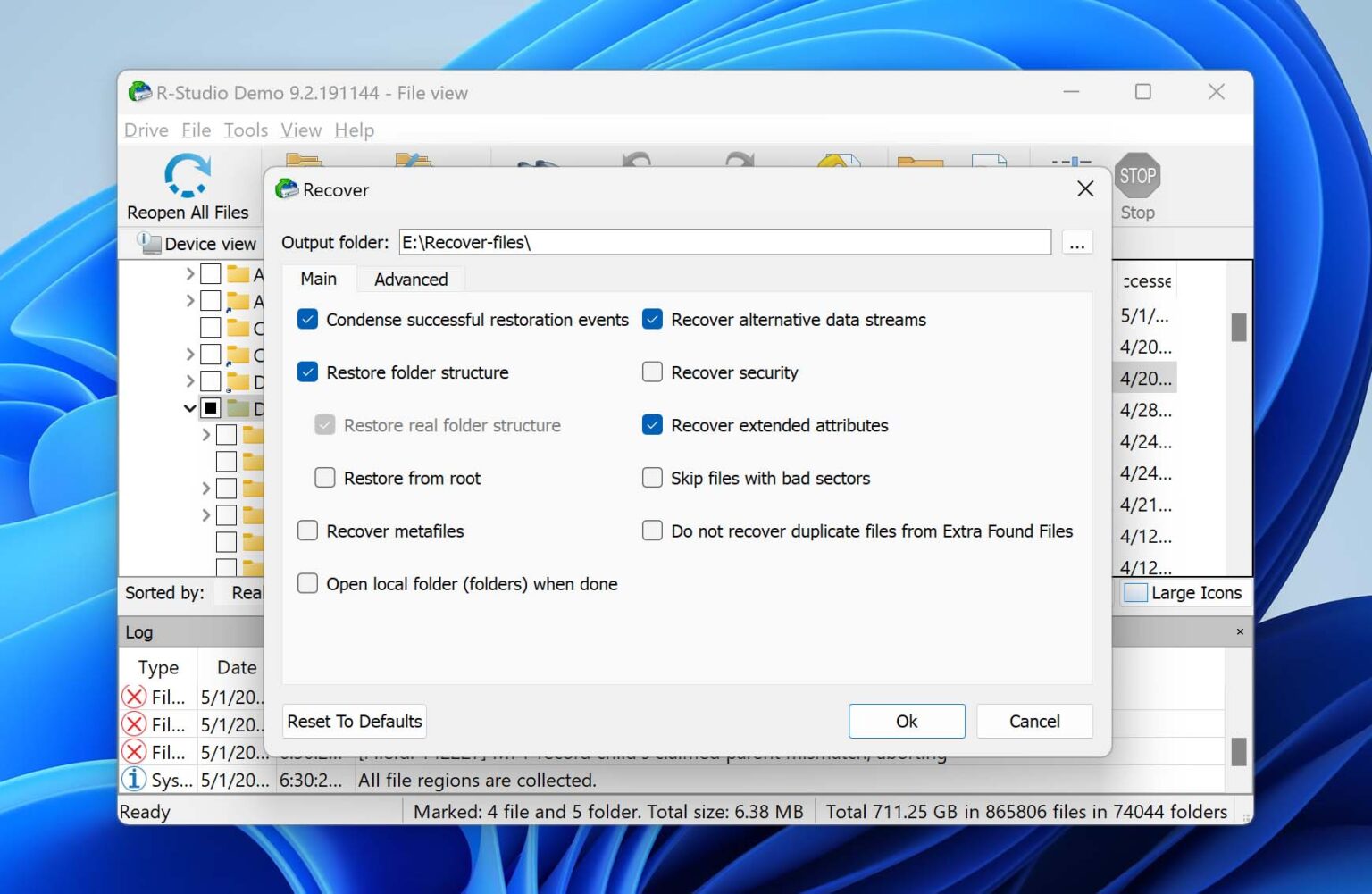Check Skip files with bad sectors
The image size is (1372, 894).
(652, 478)
